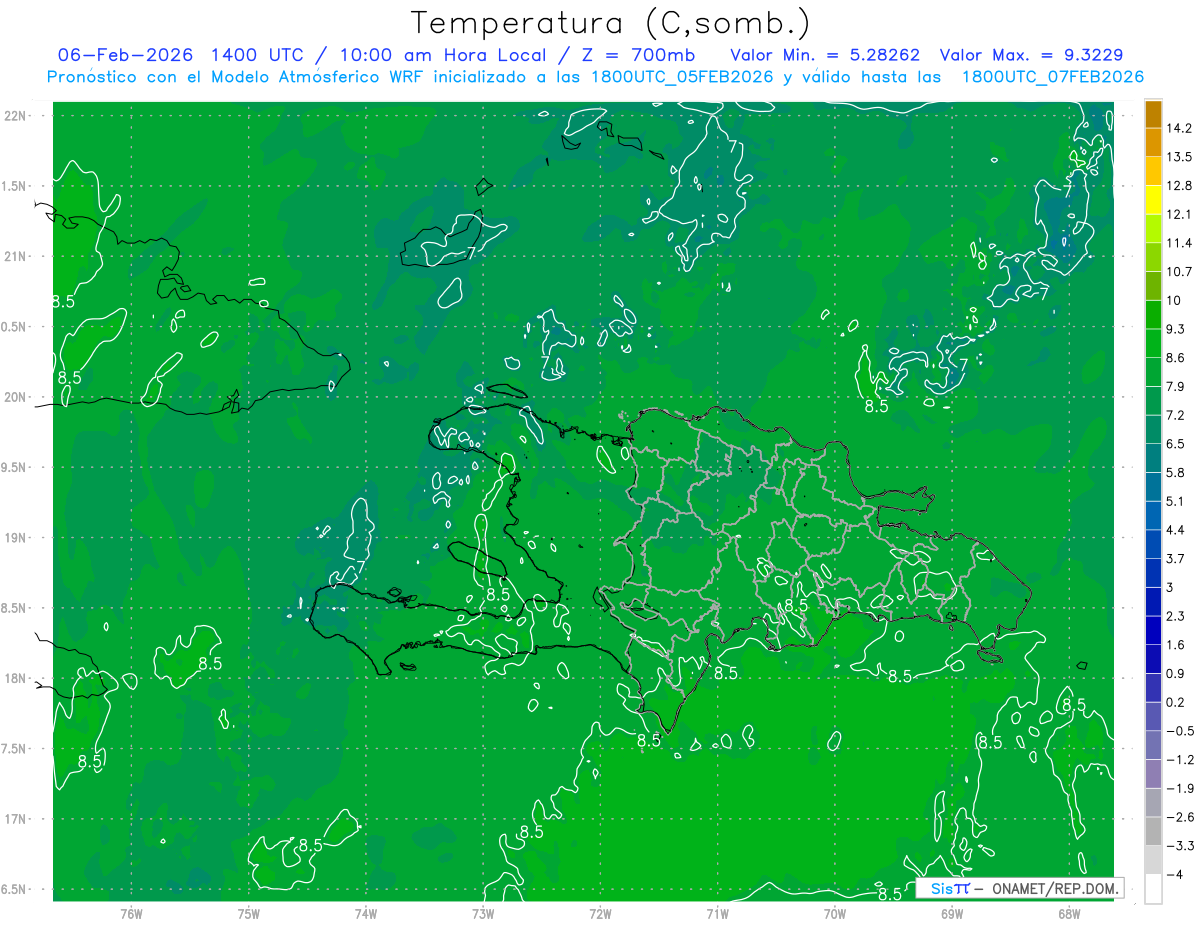Click the gray swatch between -3.3 and -2.6
The image size is (1200, 927).
pos(1153,830)
